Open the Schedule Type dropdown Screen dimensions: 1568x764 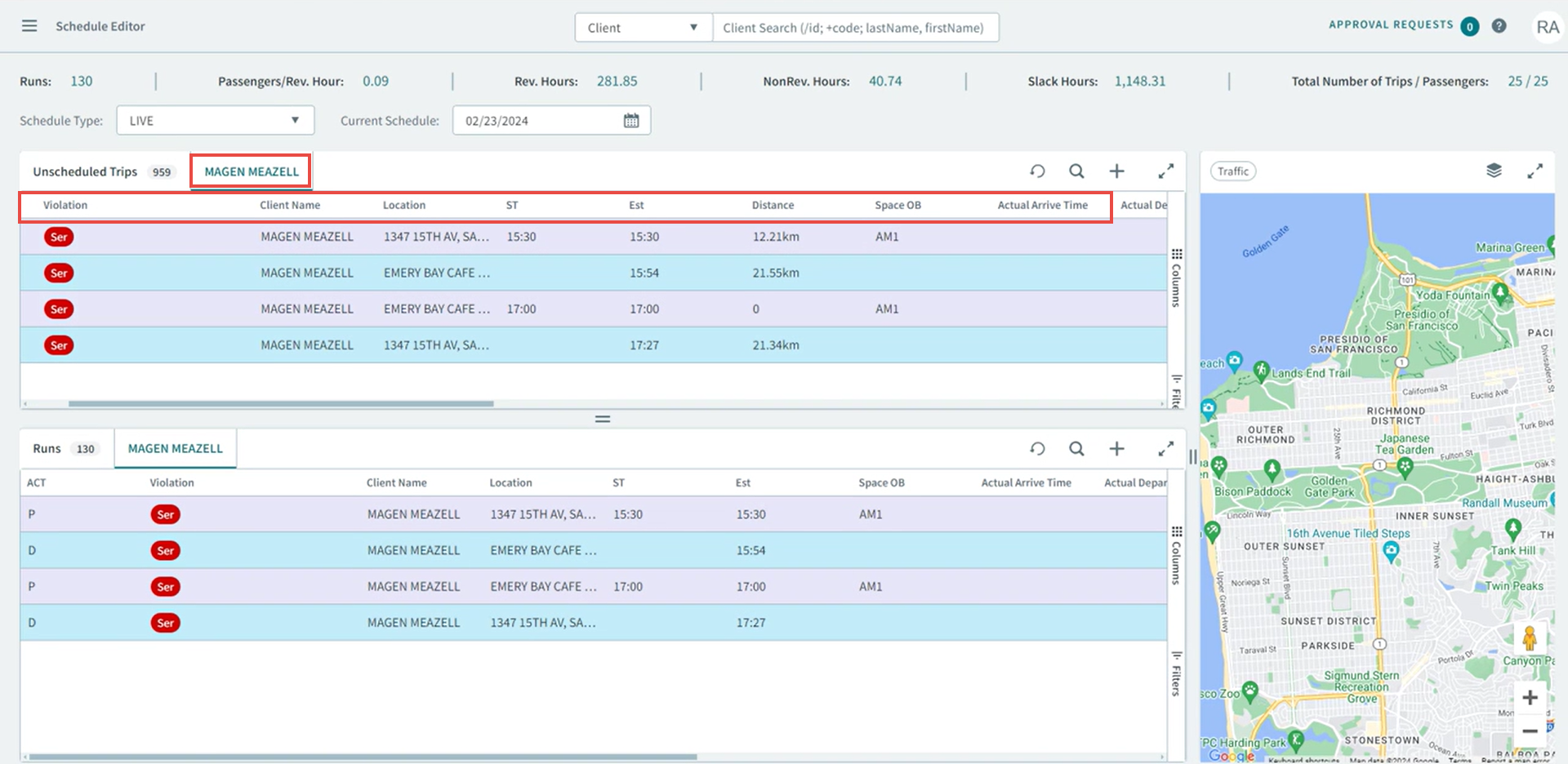215,120
